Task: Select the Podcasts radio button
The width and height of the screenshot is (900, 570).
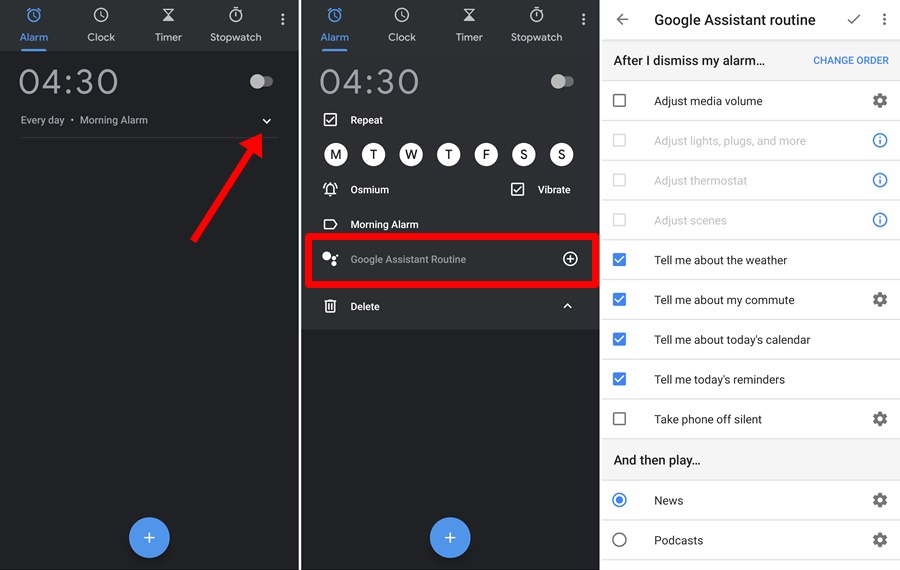Action: point(619,540)
